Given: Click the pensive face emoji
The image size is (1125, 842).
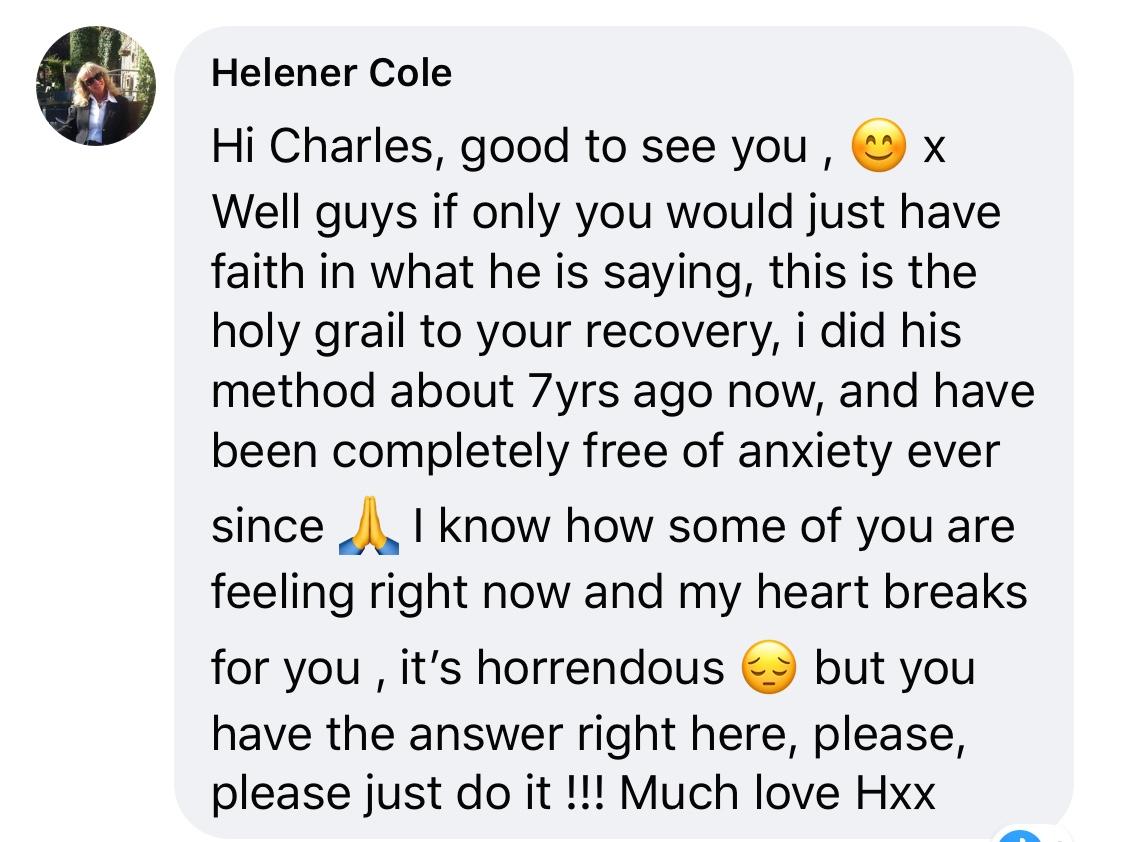Looking at the screenshot, I should click(769, 669).
